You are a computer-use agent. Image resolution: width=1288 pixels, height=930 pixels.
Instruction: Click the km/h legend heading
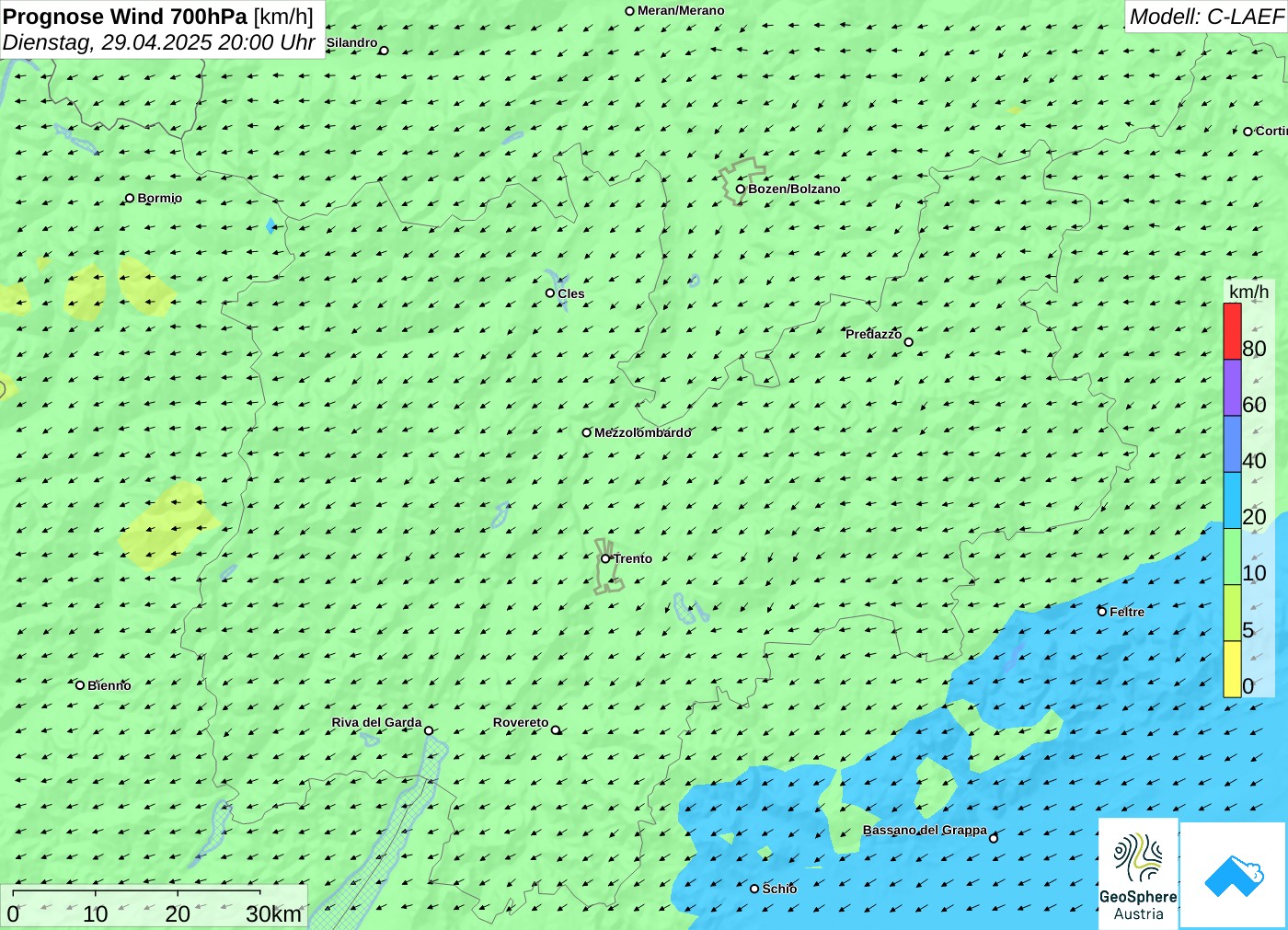pos(1248,292)
